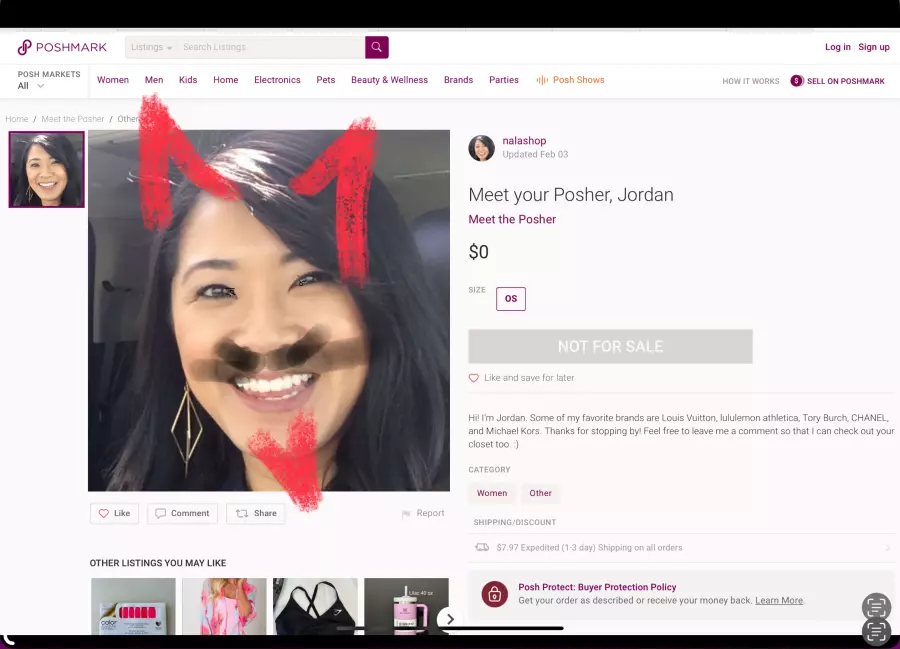This screenshot has height=649, width=900.
Task: Click the Share button under the photo
Action: coord(255,513)
